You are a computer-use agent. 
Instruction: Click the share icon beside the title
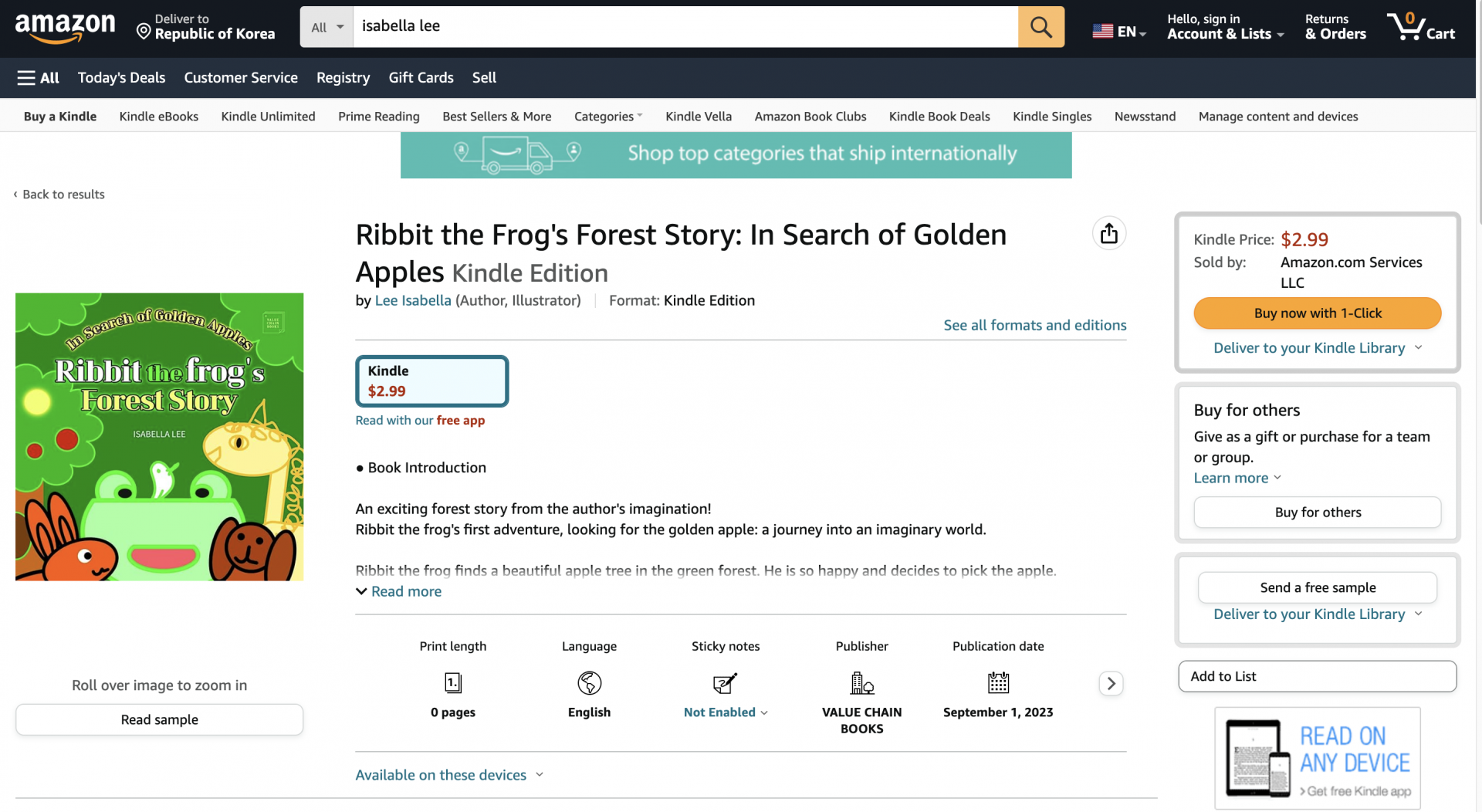(x=1108, y=233)
